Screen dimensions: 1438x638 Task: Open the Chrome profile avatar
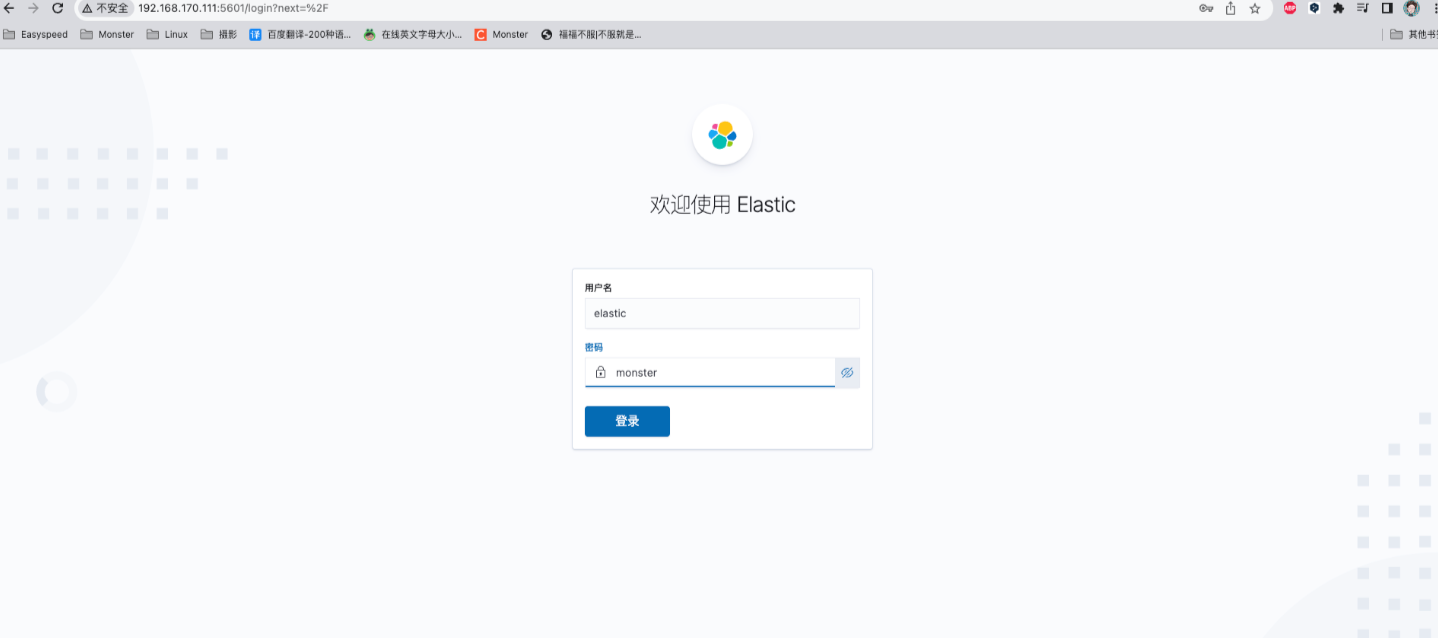pyautogui.click(x=1411, y=8)
